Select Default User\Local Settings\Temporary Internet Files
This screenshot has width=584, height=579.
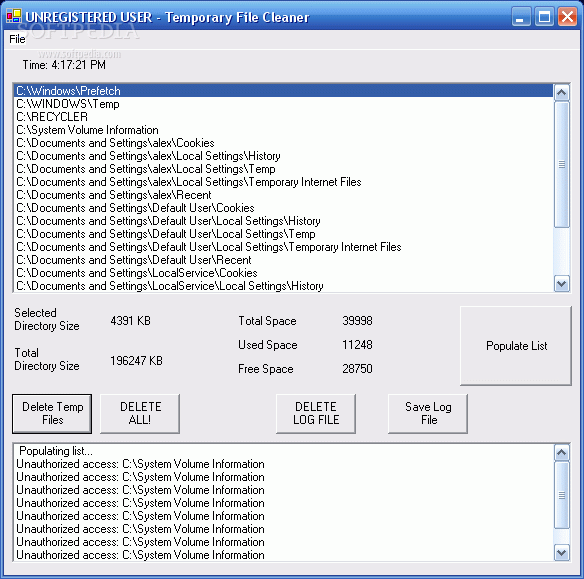point(283,247)
